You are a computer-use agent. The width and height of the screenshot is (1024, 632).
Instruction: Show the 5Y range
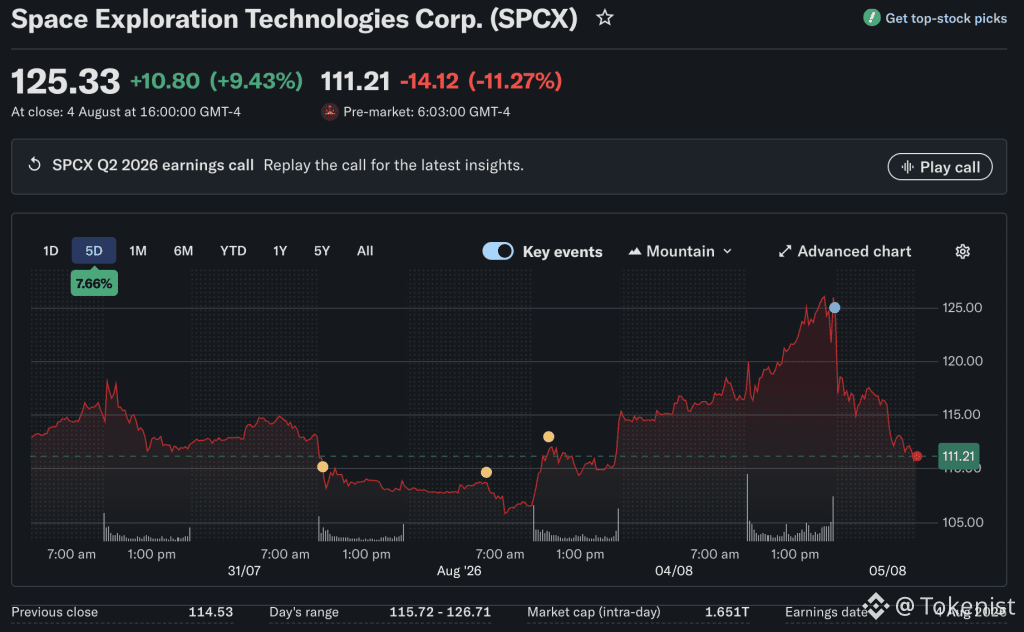(x=322, y=251)
